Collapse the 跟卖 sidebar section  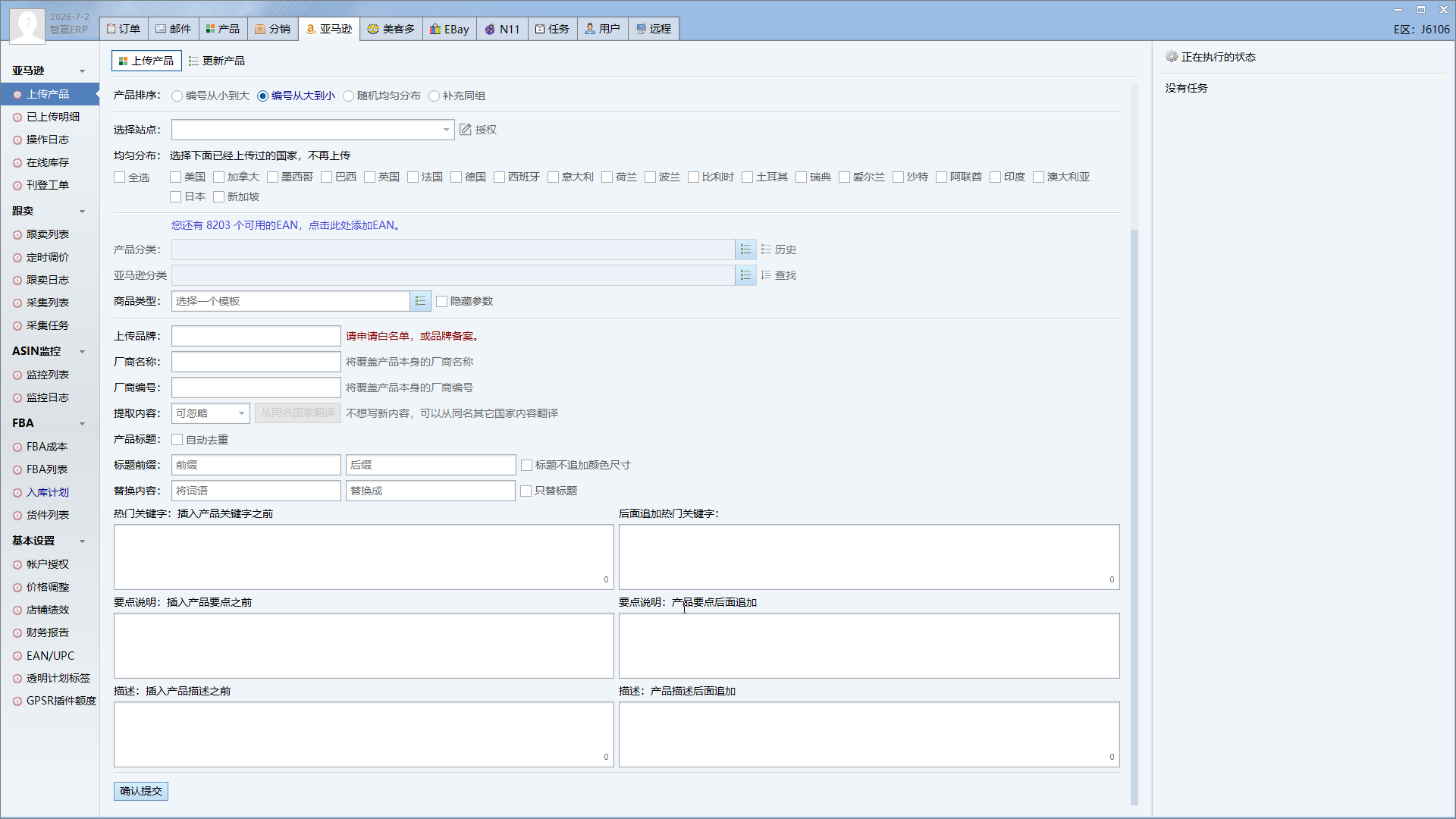tap(82, 212)
